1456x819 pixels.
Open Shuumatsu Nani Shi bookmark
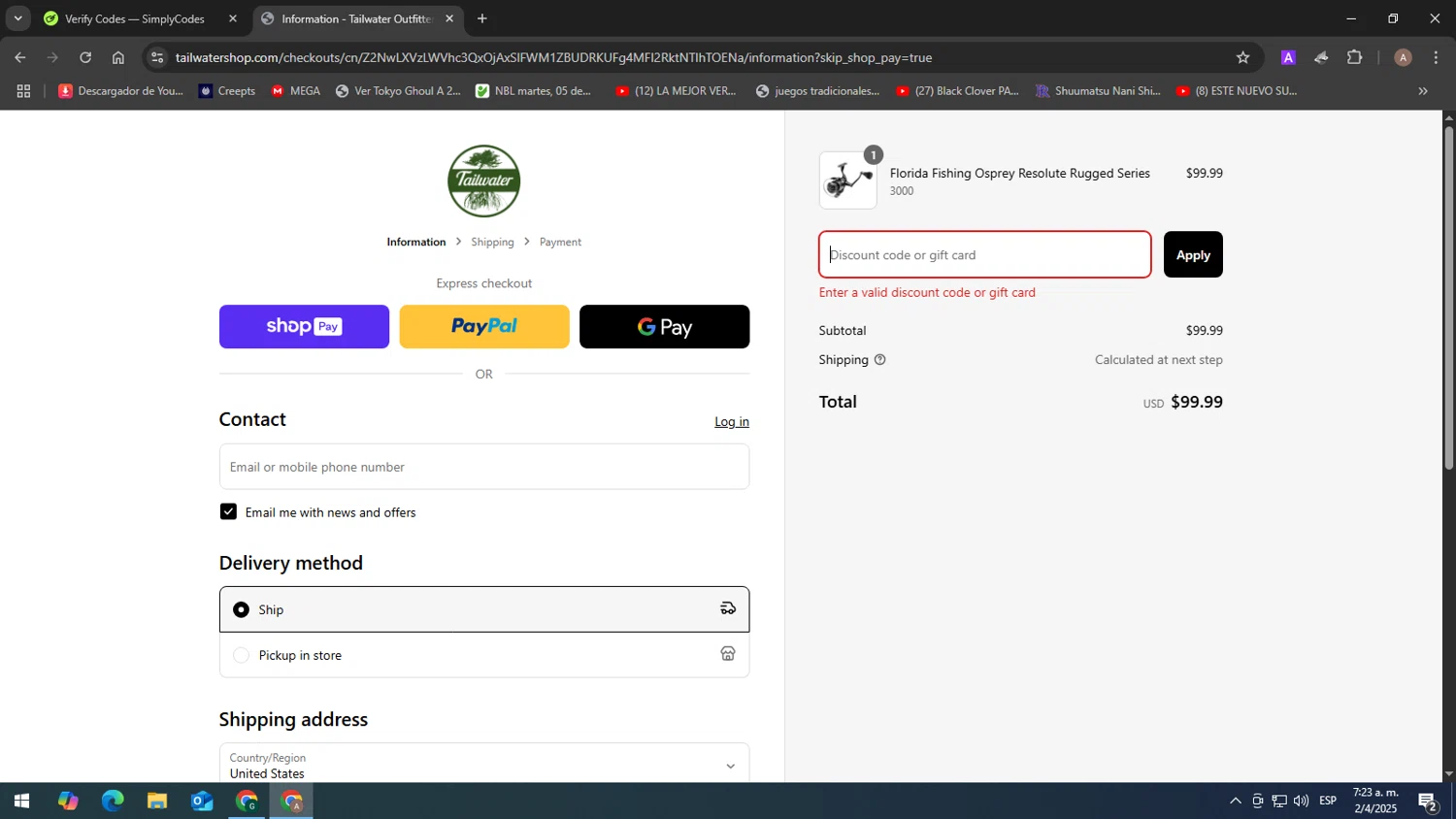(x=1098, y=91)
